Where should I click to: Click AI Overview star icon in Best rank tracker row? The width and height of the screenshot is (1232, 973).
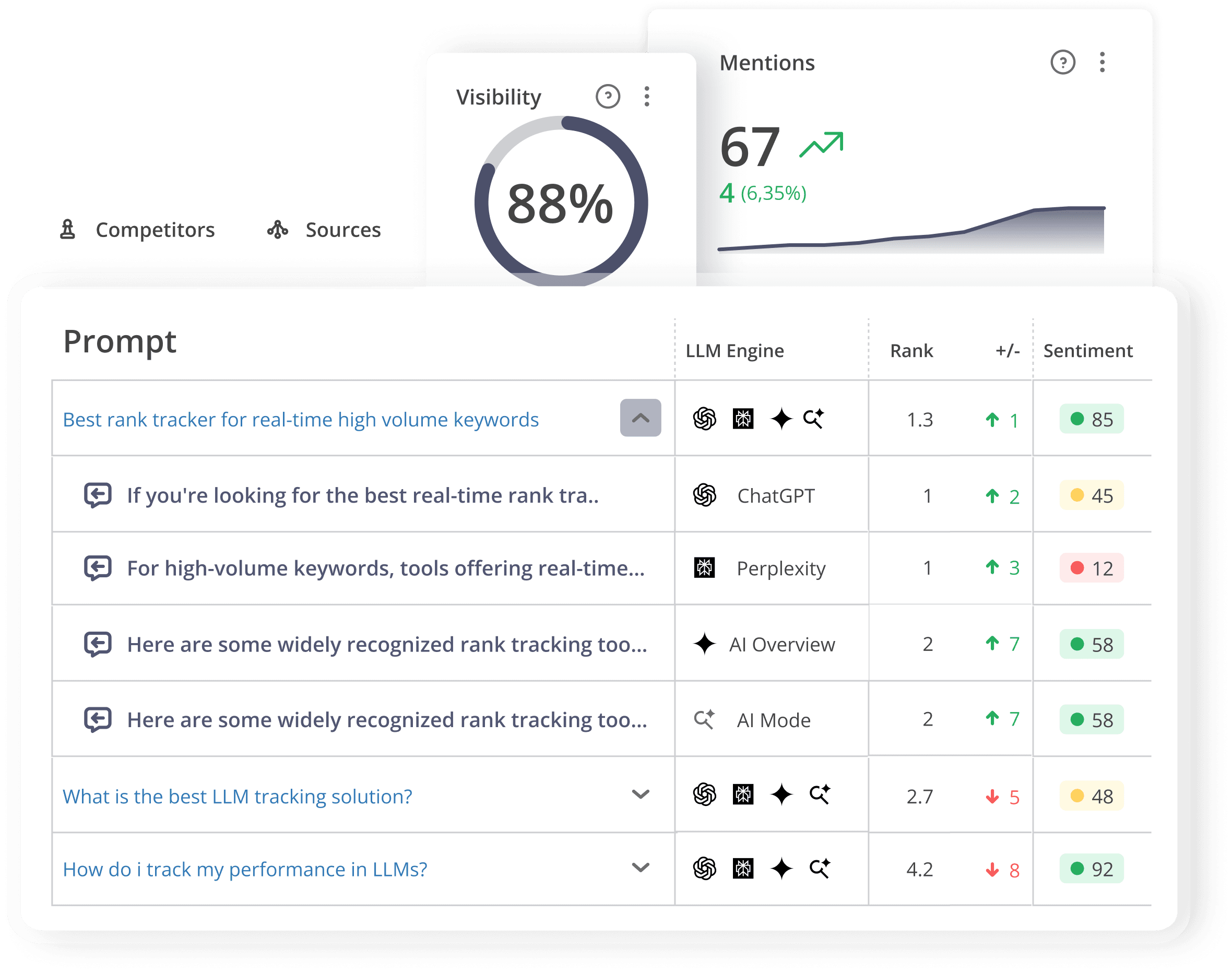pyautogui.click(x=781, y=419)
